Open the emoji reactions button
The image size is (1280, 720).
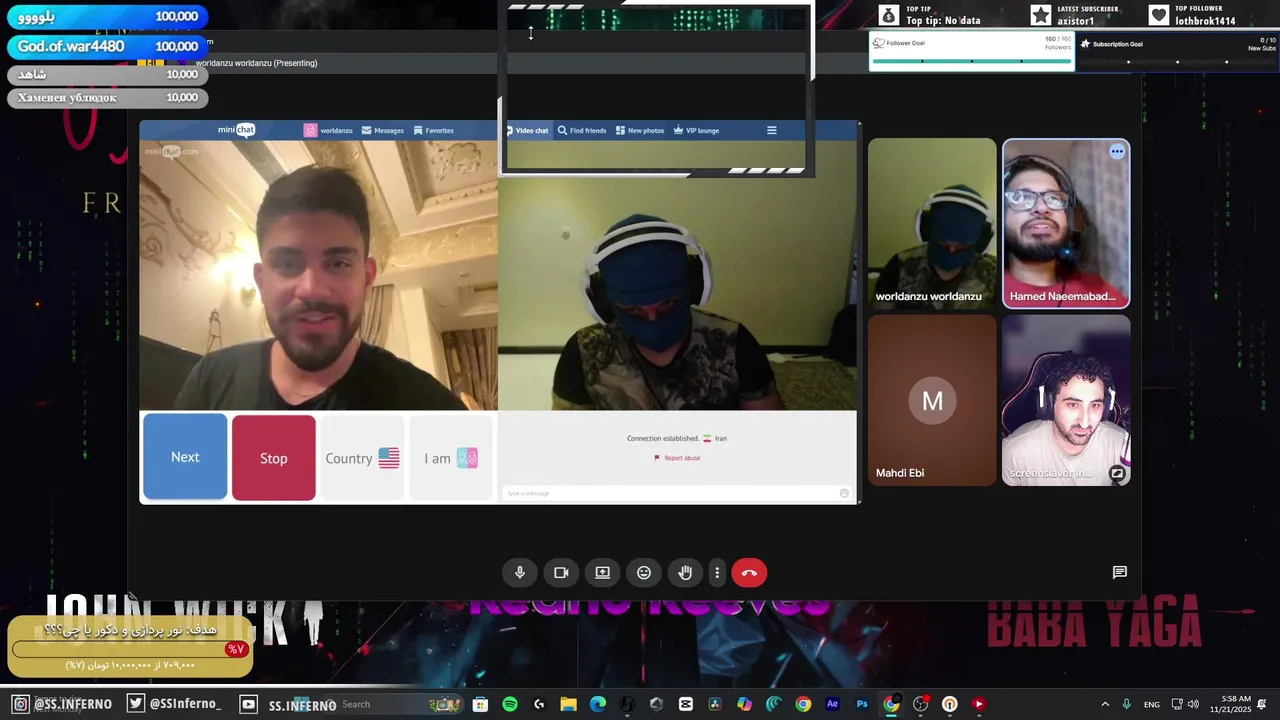(644, 573)
